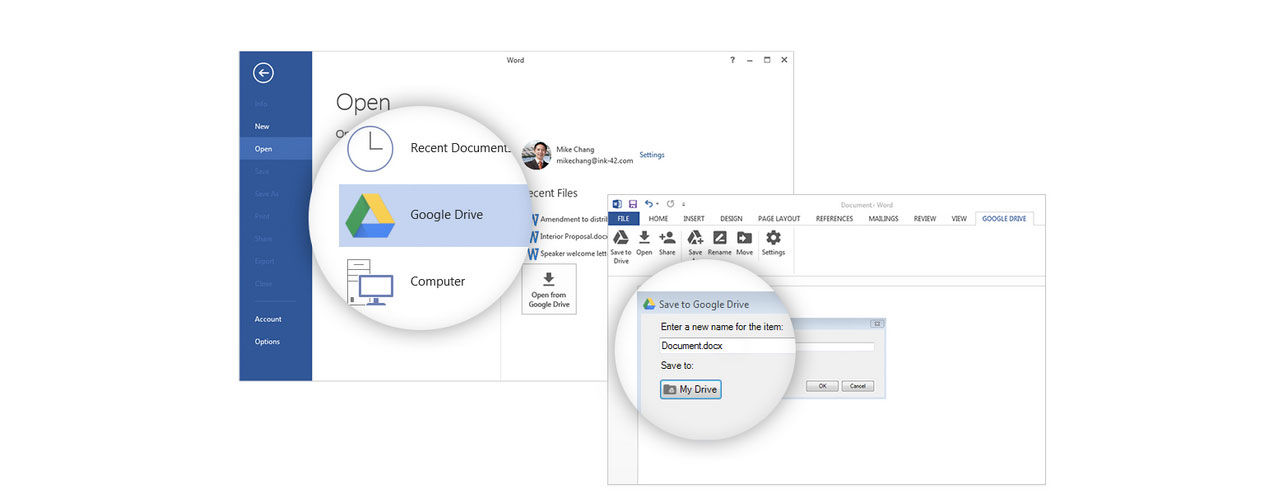Switch to the GOOGLE DRIVE ribbon tab

tap(1005, 218)
